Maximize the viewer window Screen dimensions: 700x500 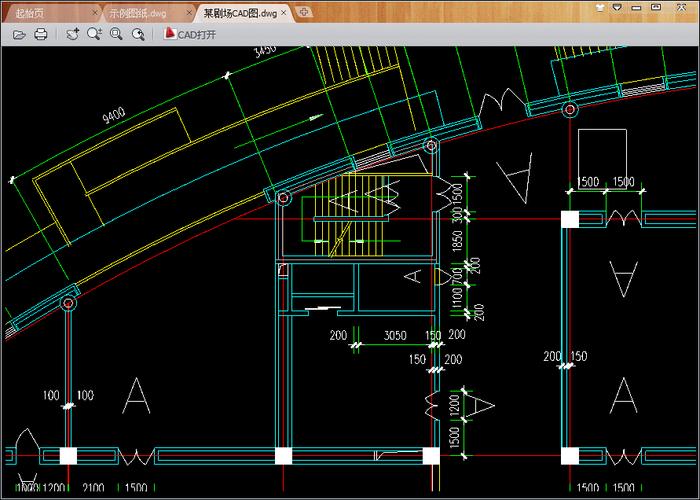pyautogui.click(x=655, y=8)
